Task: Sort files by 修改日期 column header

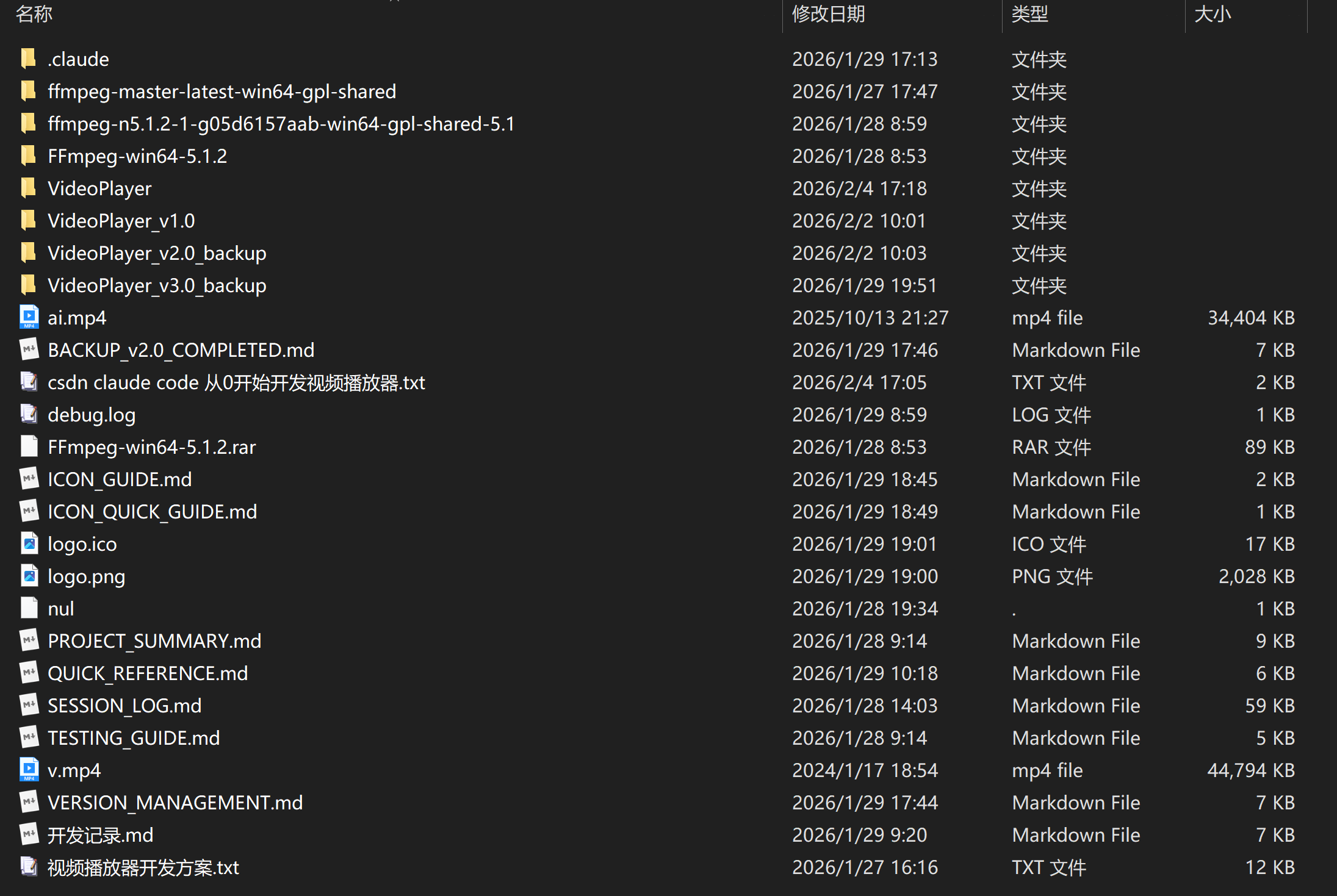Action: click(x=828, y=13)
